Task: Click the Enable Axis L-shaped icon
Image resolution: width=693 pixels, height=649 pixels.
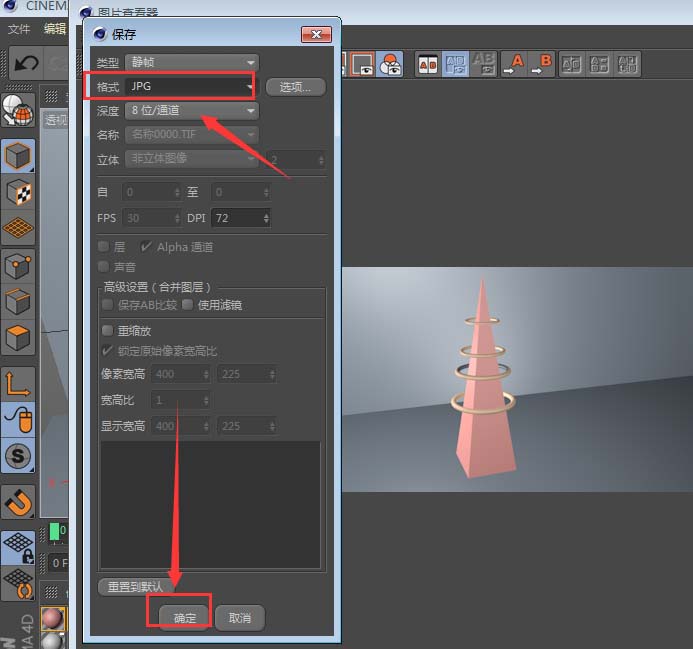Action: (x=18, y=383)
